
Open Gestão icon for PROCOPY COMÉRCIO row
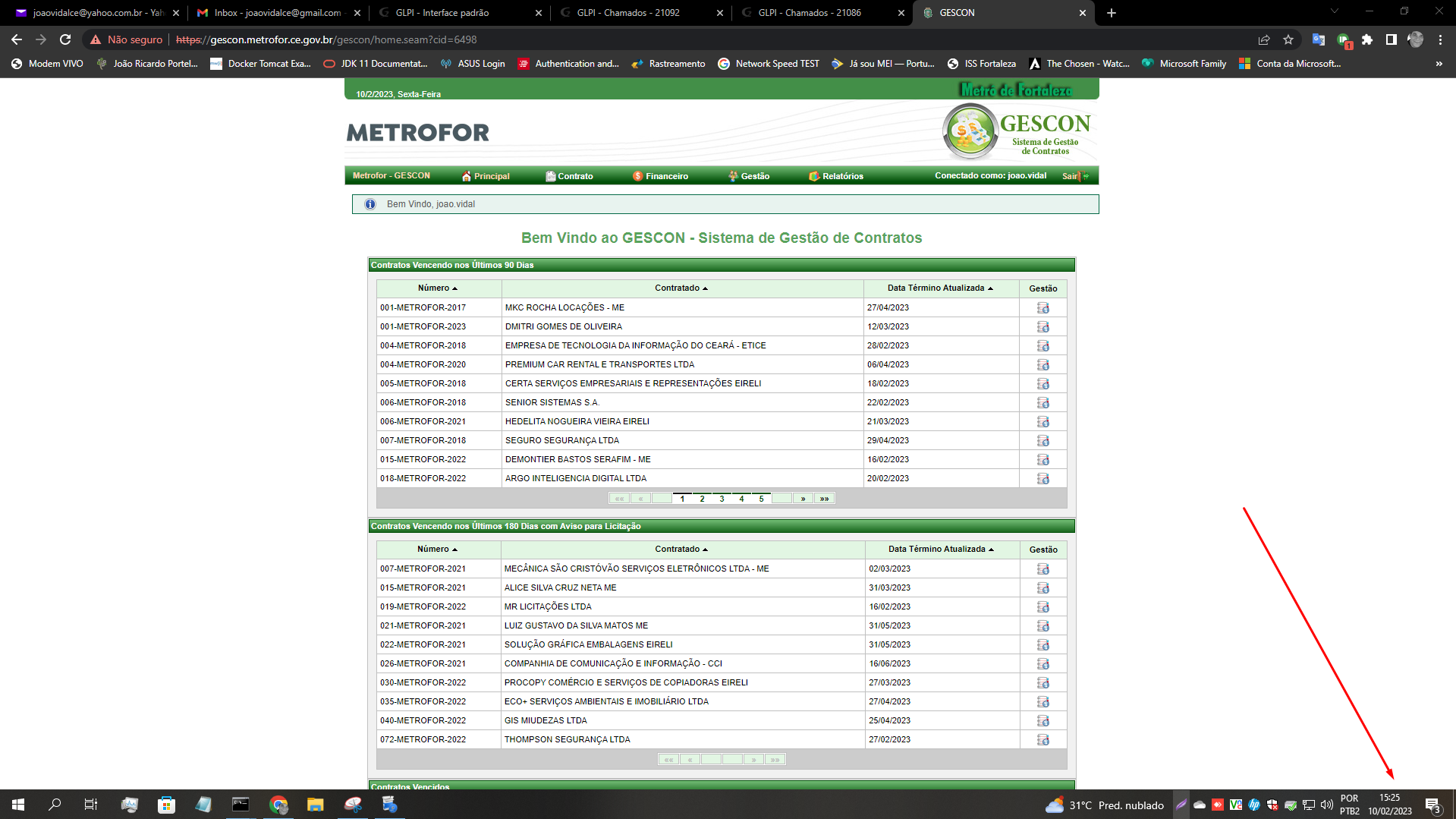coord(1043,682)
